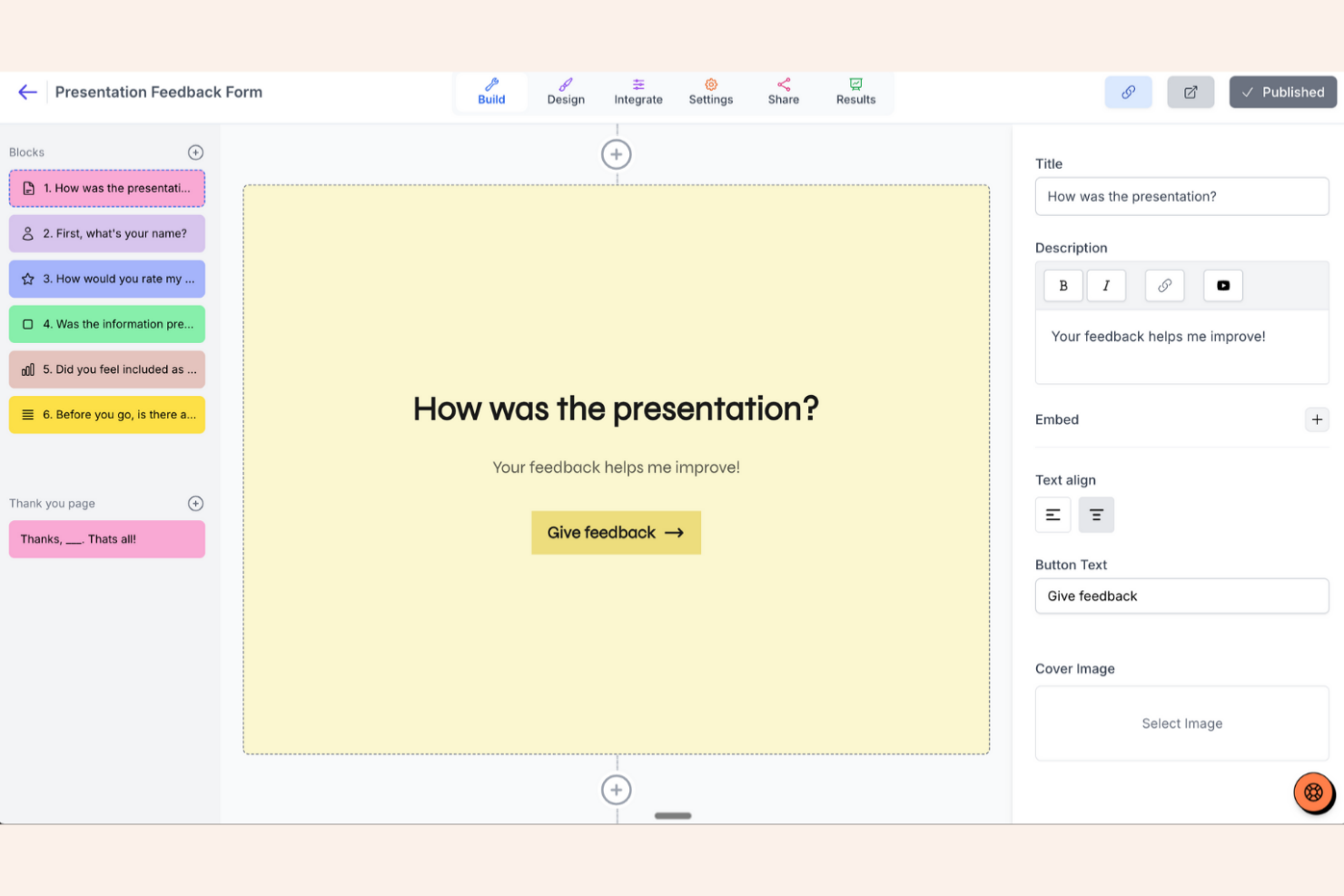Set text align to left
Viewport: 1344px width, 896px height.
point(1052,514)
